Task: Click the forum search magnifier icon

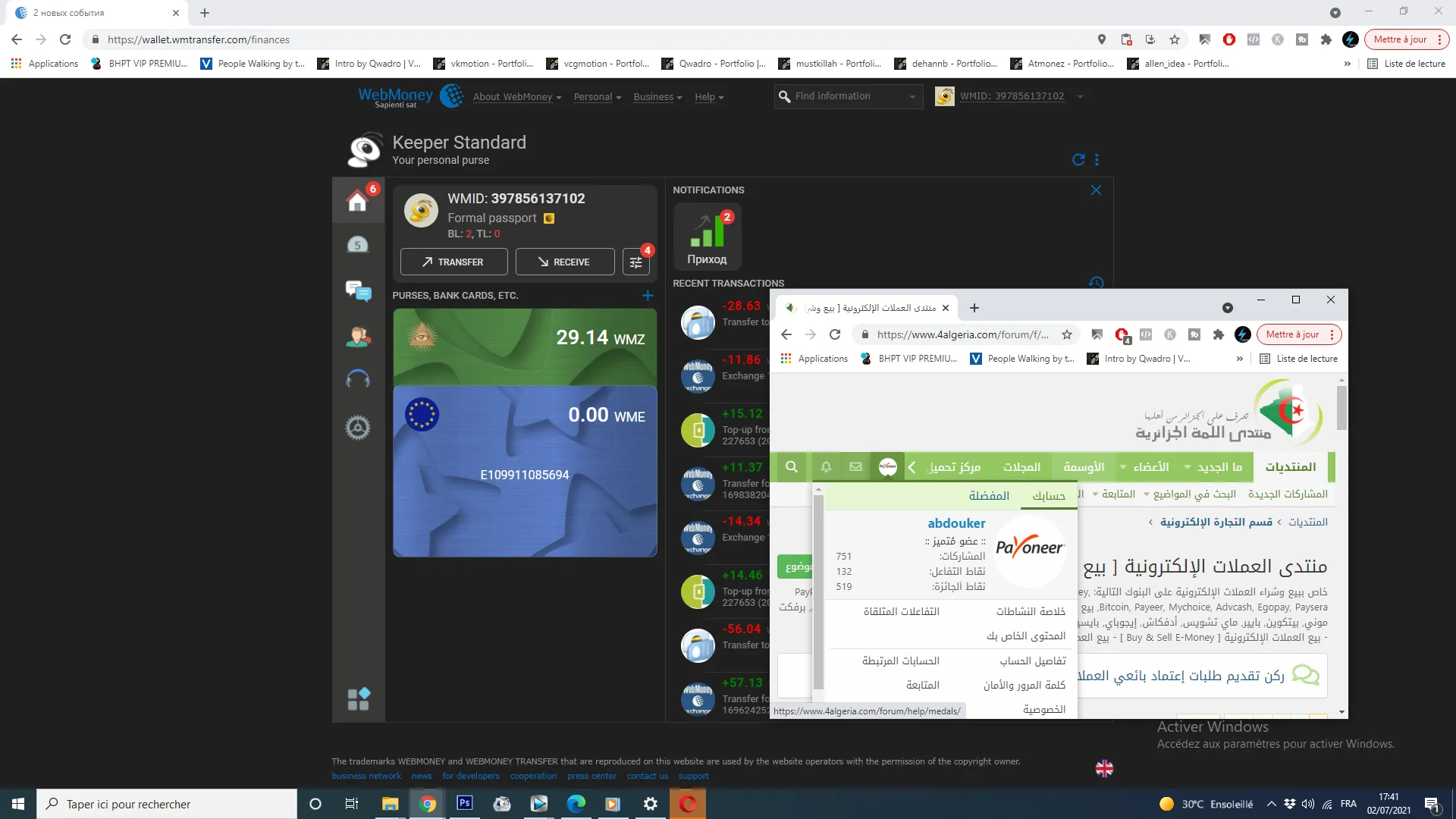Action: pyautogui.click(x=792, y=467)
